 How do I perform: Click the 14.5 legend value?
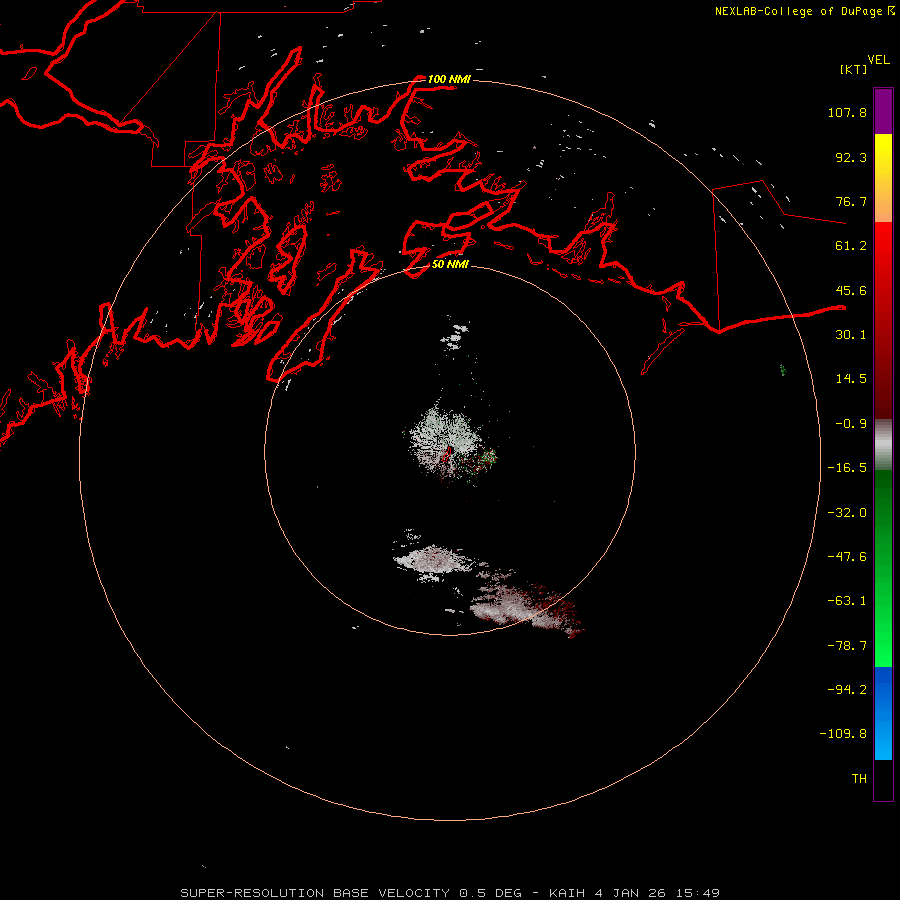[x=851, y=379]
